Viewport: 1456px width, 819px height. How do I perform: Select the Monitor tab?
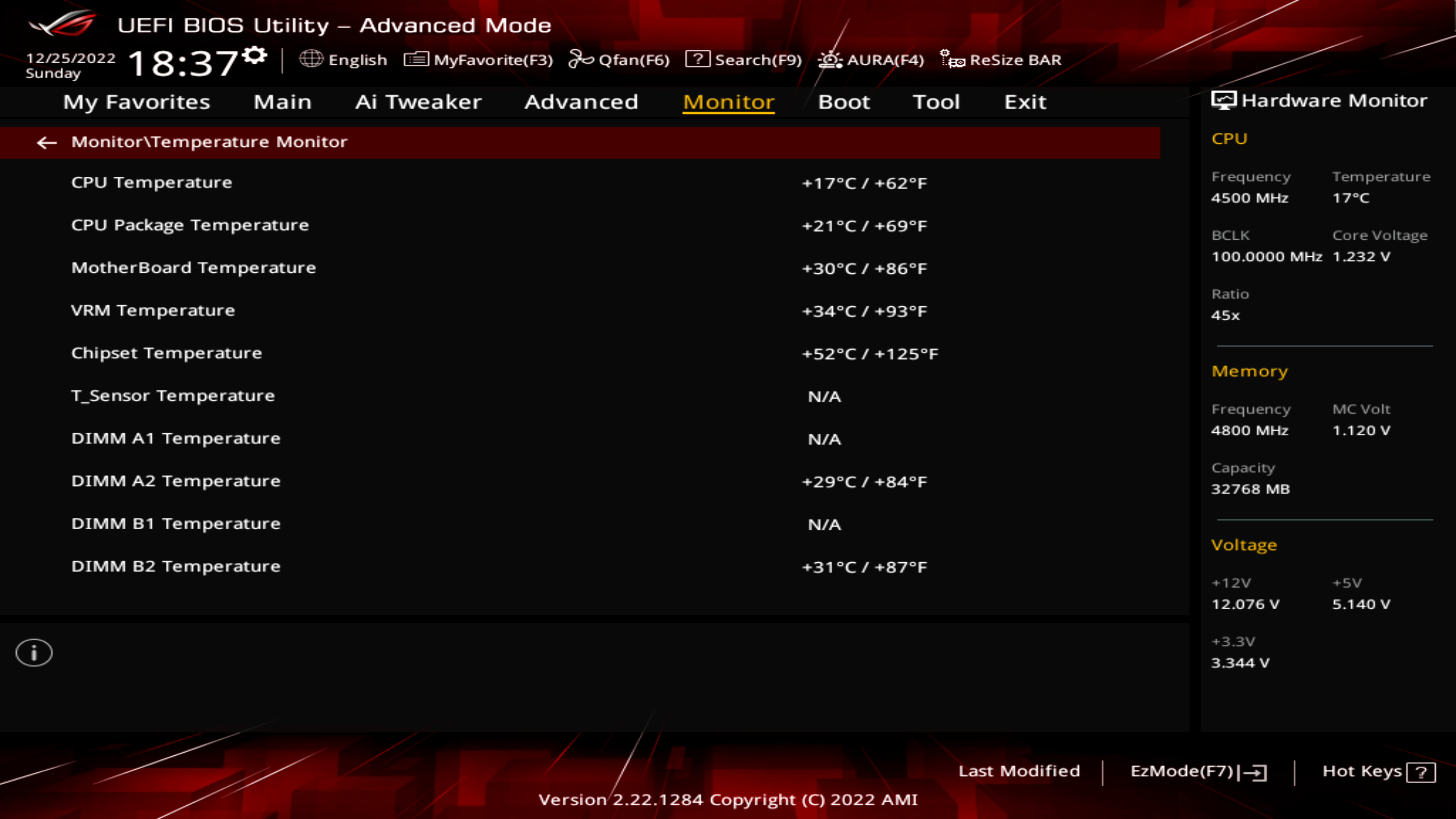pos(728,102)
